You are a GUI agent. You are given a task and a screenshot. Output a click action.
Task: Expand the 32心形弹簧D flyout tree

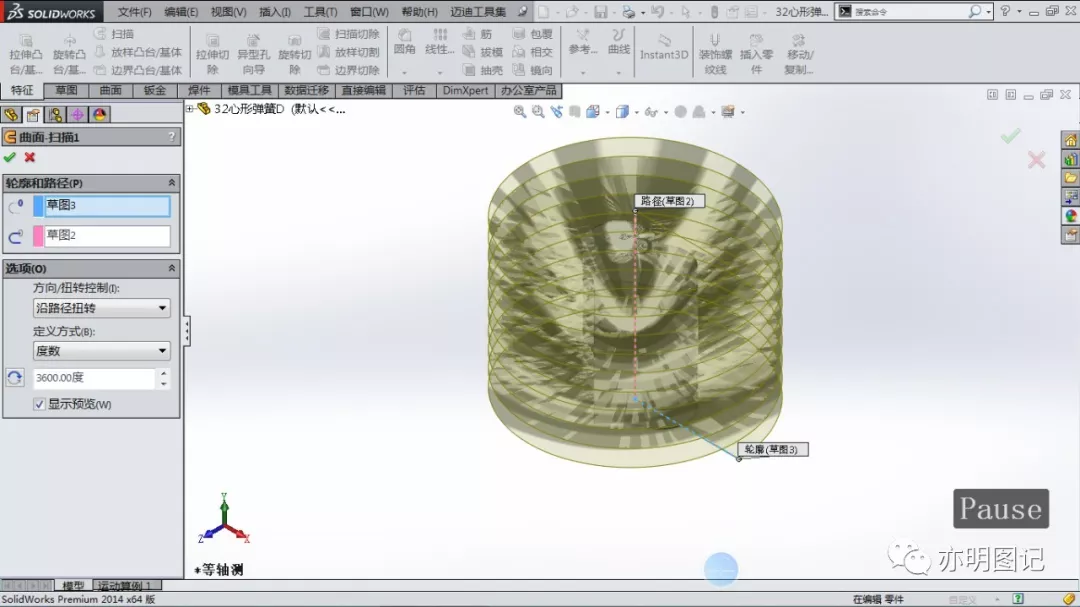[x=190, y=109]
